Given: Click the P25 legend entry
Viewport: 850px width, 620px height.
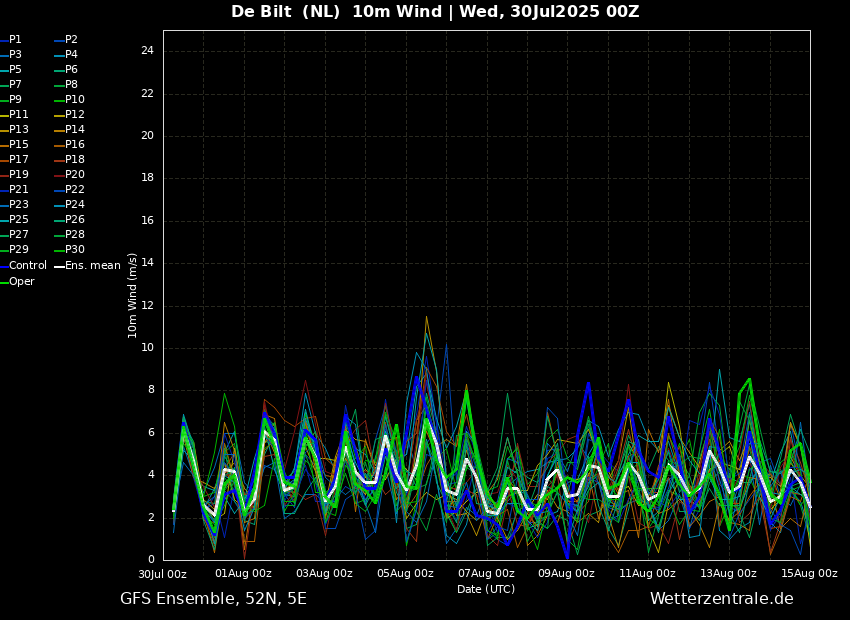Looking at the screenshot, I should pos(19,220).
